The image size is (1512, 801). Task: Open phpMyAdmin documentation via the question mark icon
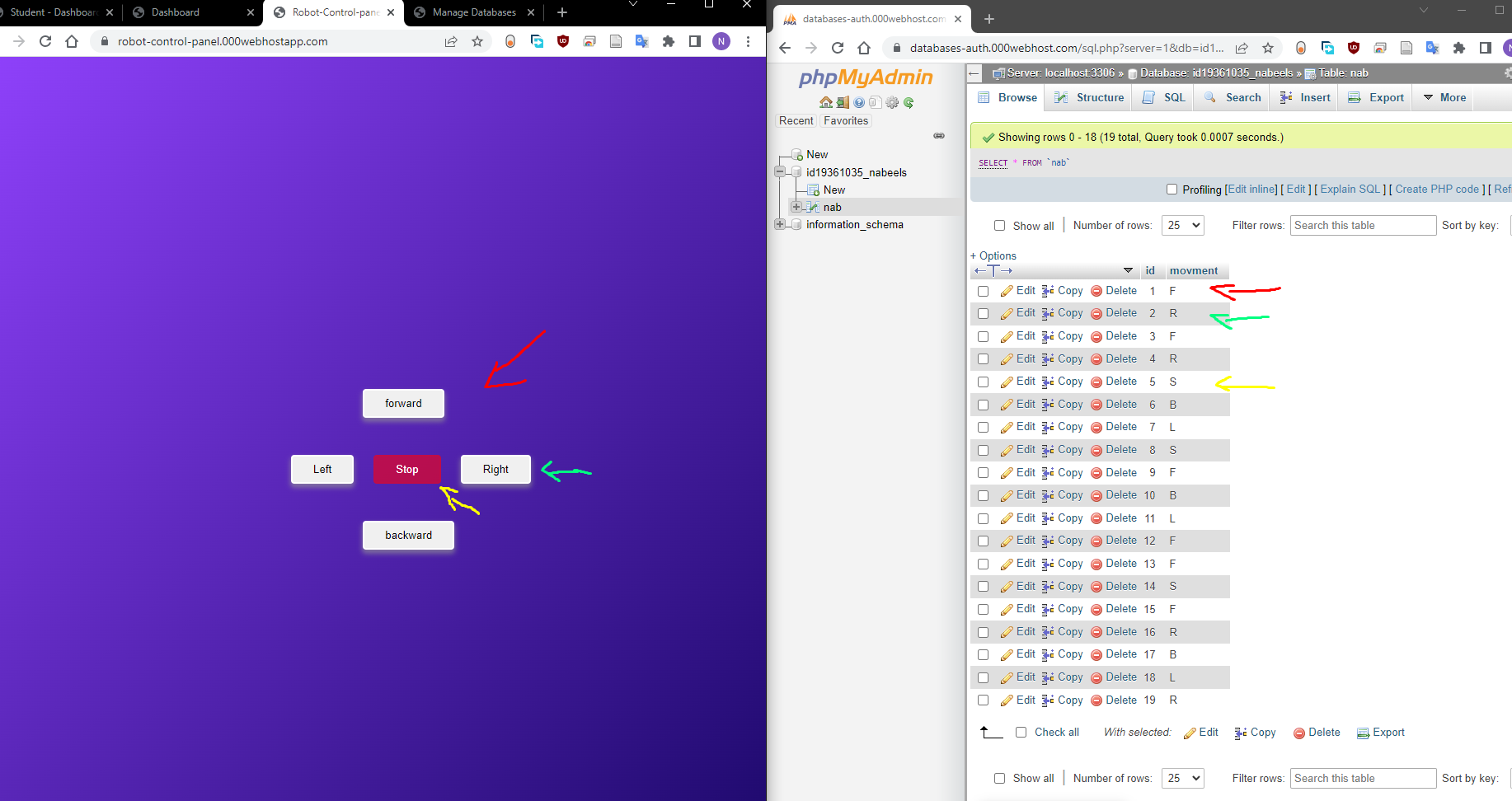click(x=859, y=102)
